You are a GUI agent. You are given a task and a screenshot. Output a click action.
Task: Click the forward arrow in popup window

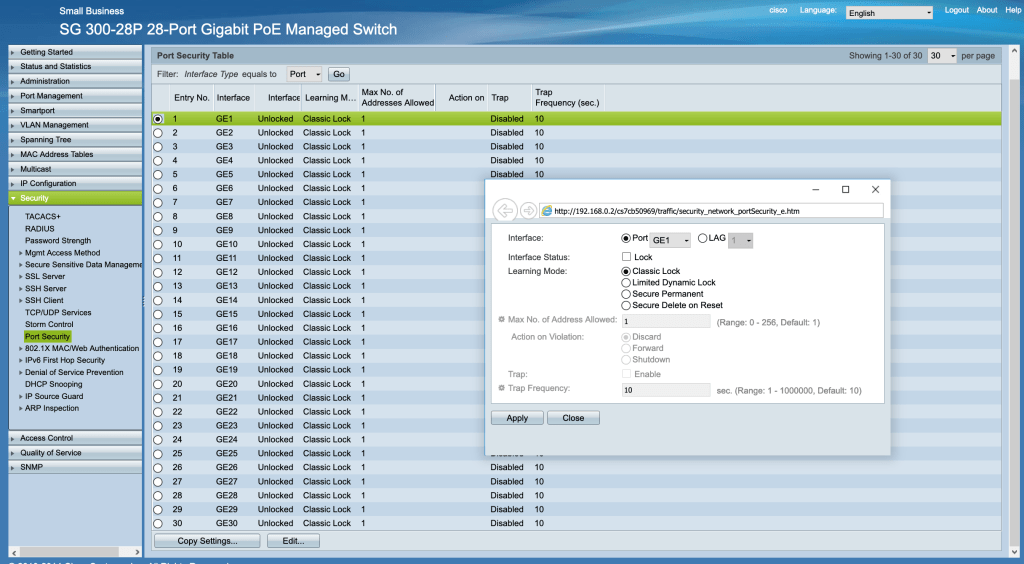(528, 211)
